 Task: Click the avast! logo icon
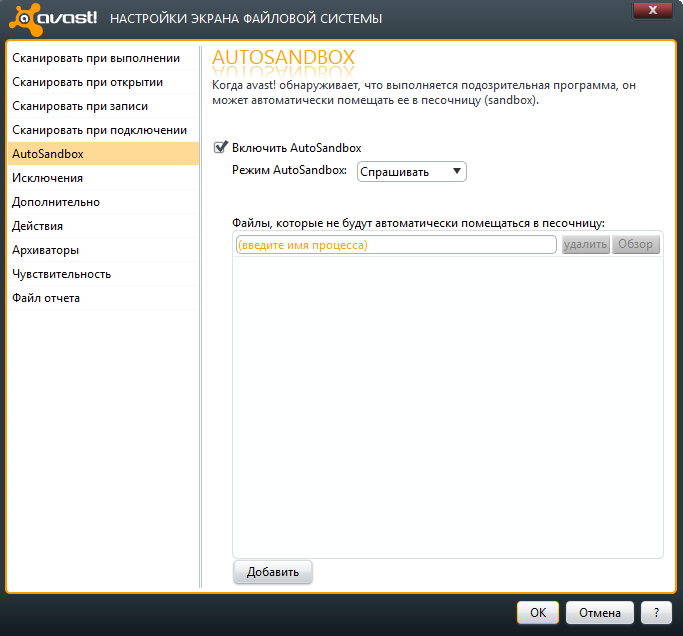point(26,19)
